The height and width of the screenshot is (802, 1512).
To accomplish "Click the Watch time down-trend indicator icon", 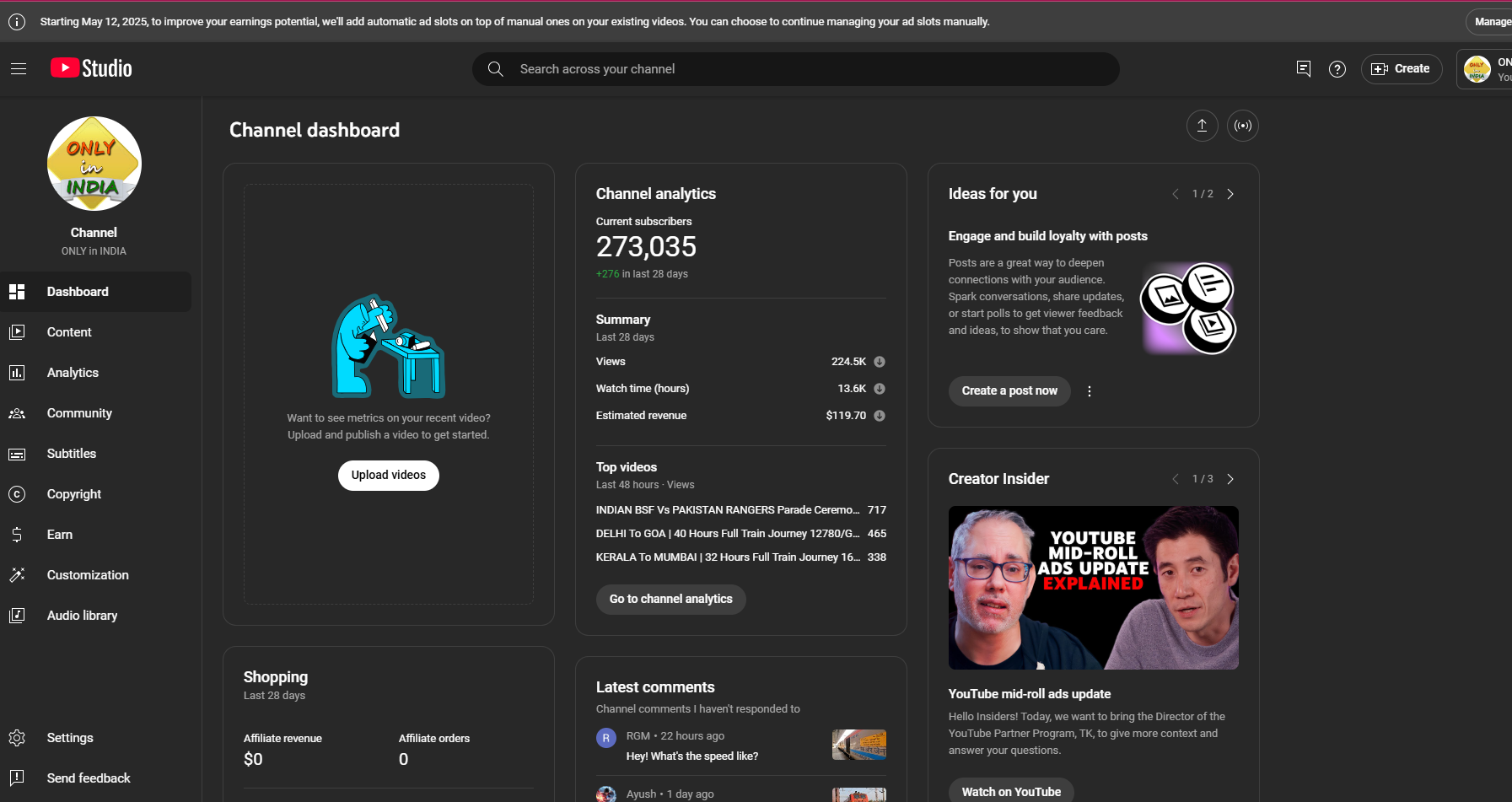I will click(880, 389).
